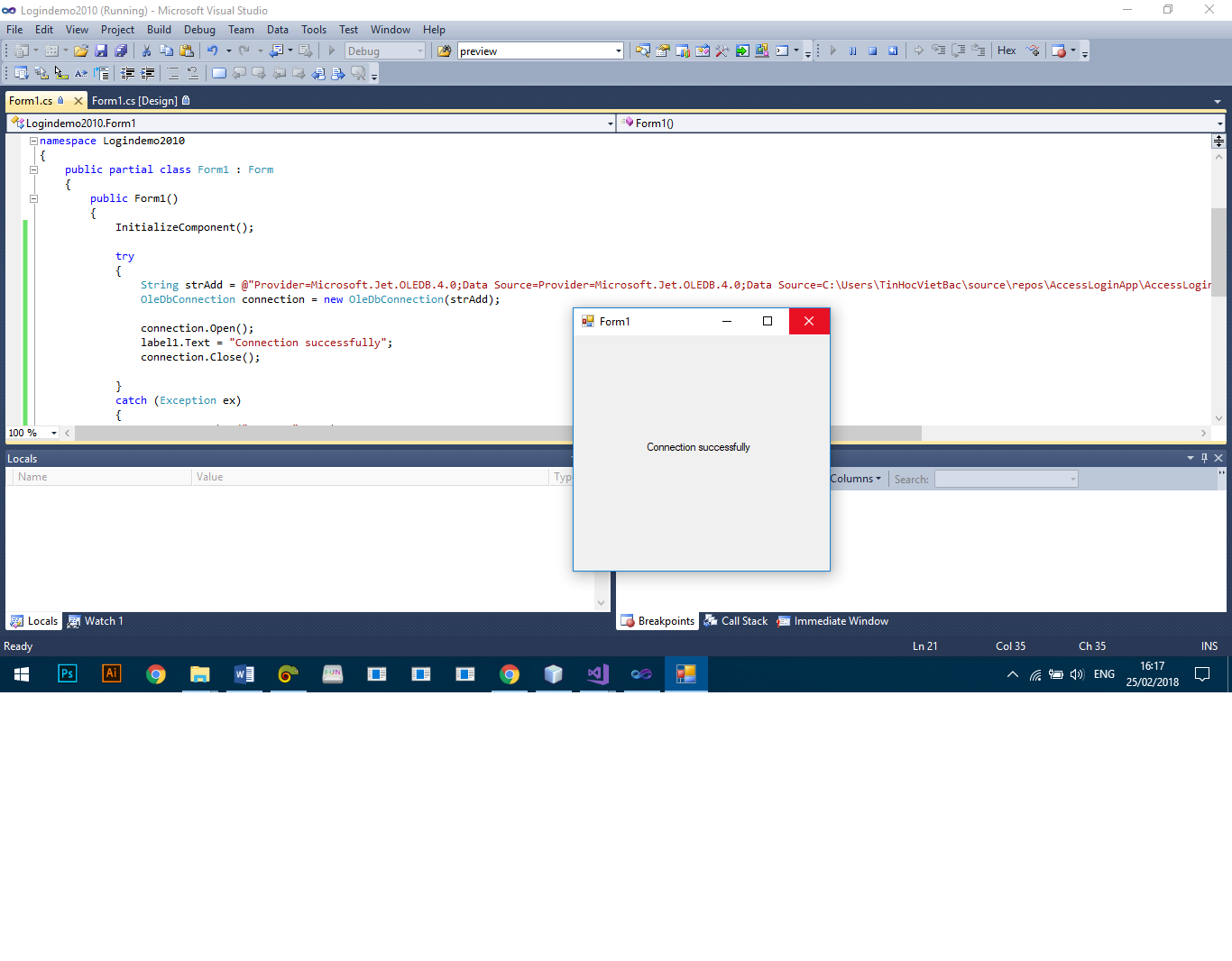The image size is (1232, 961).
Task: Switch to the Call Stack tab
Action: [x=737, y=621]
